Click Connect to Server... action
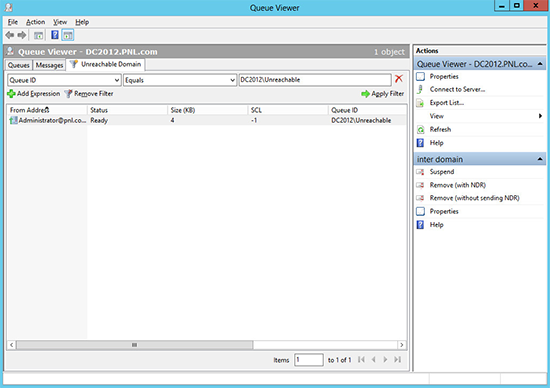Screen dimensions: 550x388 tap(457, 89)
